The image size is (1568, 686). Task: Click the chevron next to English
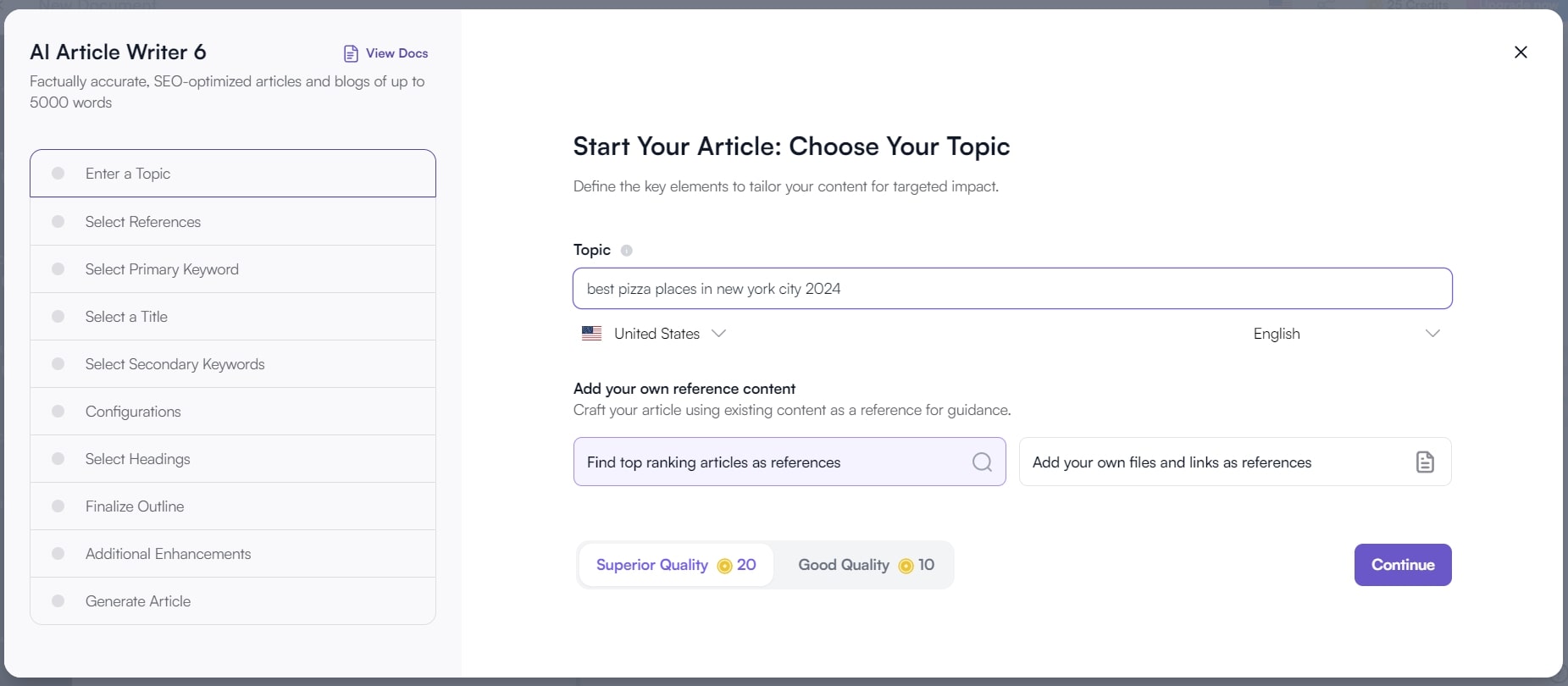[1432, 334]
